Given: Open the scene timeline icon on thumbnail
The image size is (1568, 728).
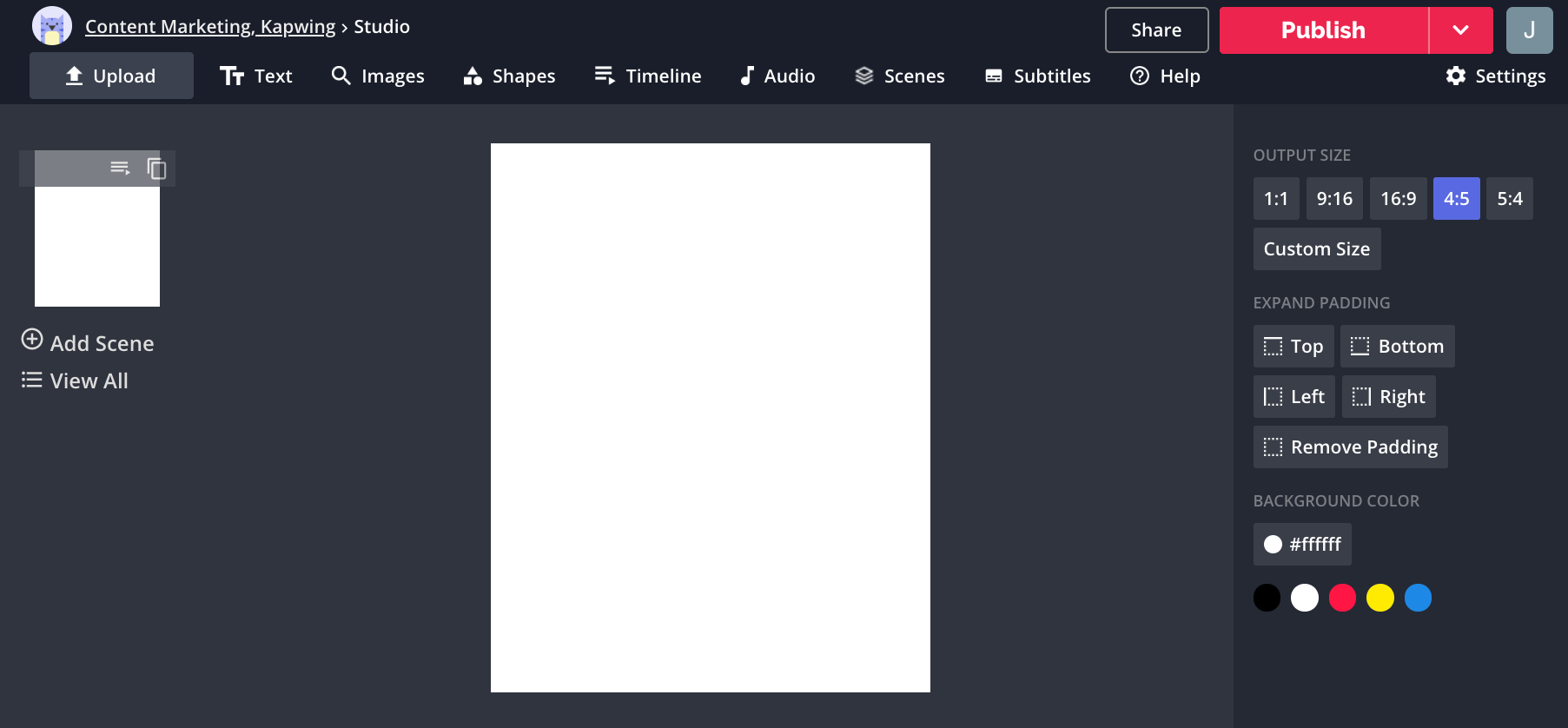Looking at the screenshot, I should point(120,168).
